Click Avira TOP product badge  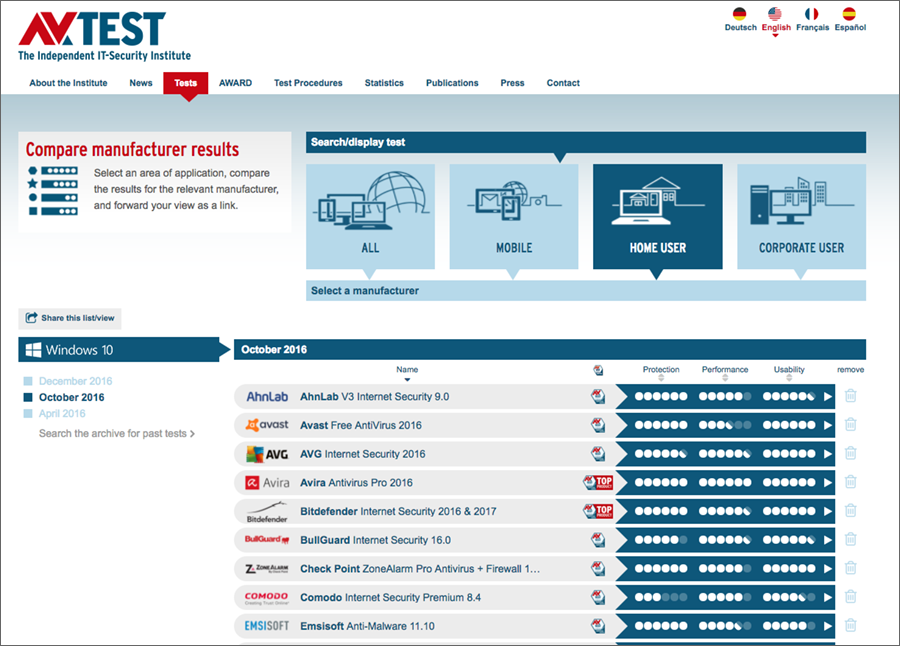(598, 482)
